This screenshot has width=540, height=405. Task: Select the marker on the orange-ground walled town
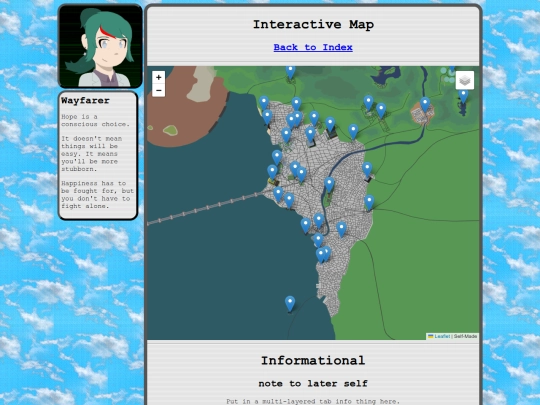pyautogui.click(x=425, y=105)
